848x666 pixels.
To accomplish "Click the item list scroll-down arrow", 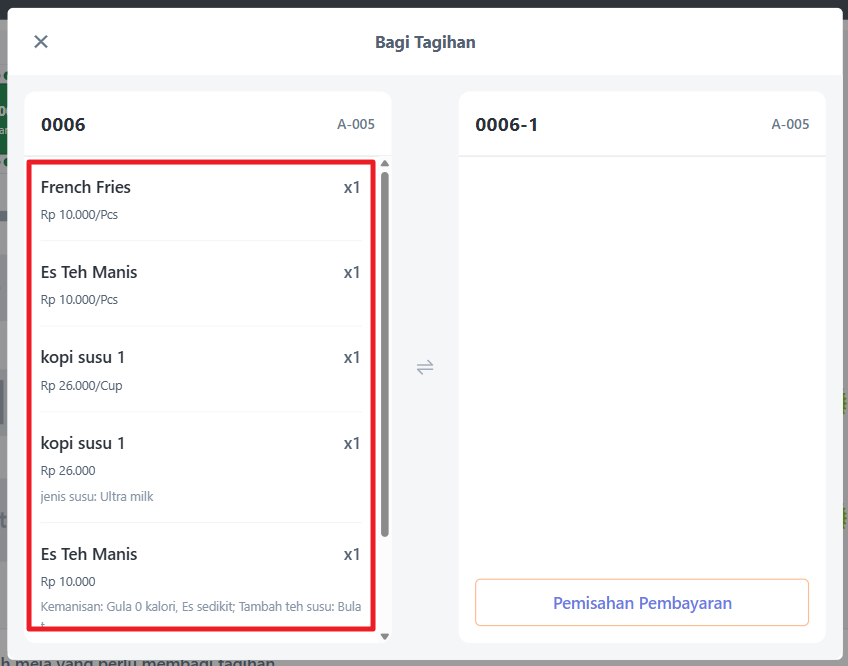I will coord(385,636).
